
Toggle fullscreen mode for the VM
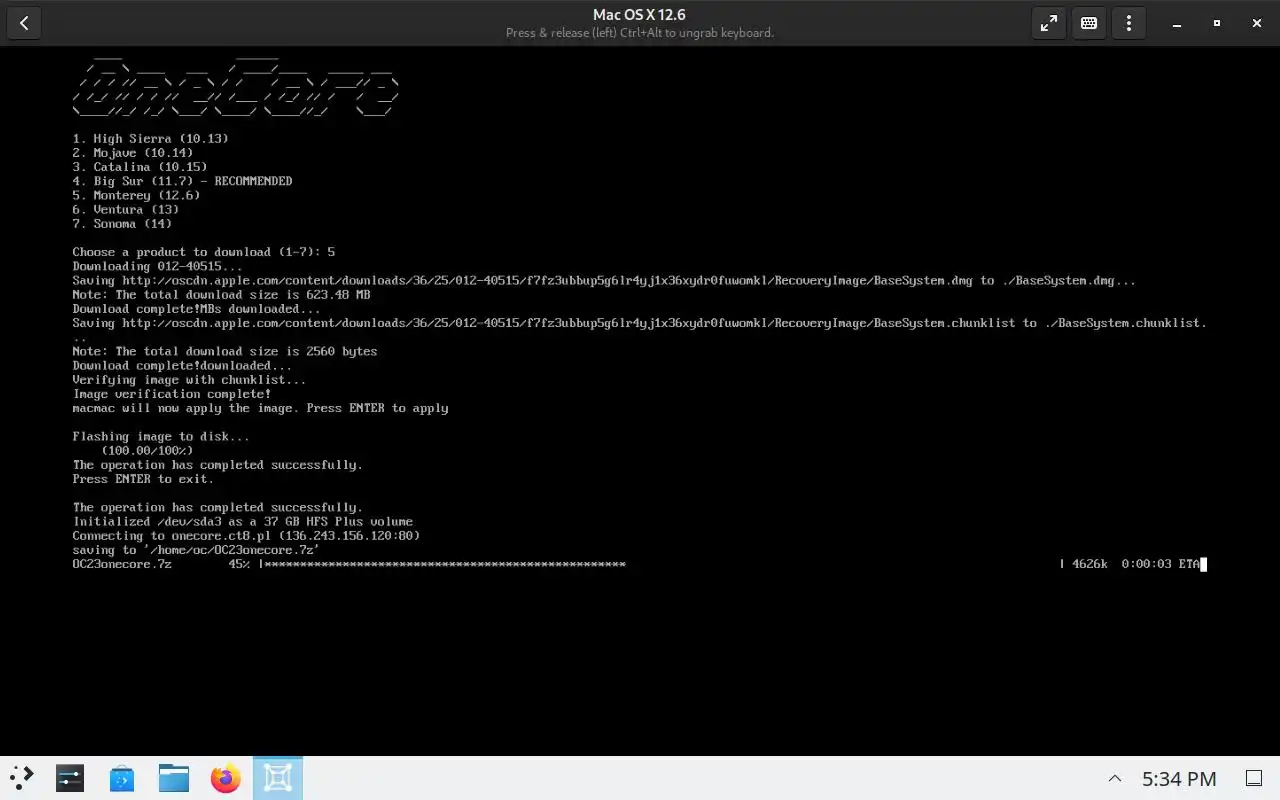point(1049,23)
